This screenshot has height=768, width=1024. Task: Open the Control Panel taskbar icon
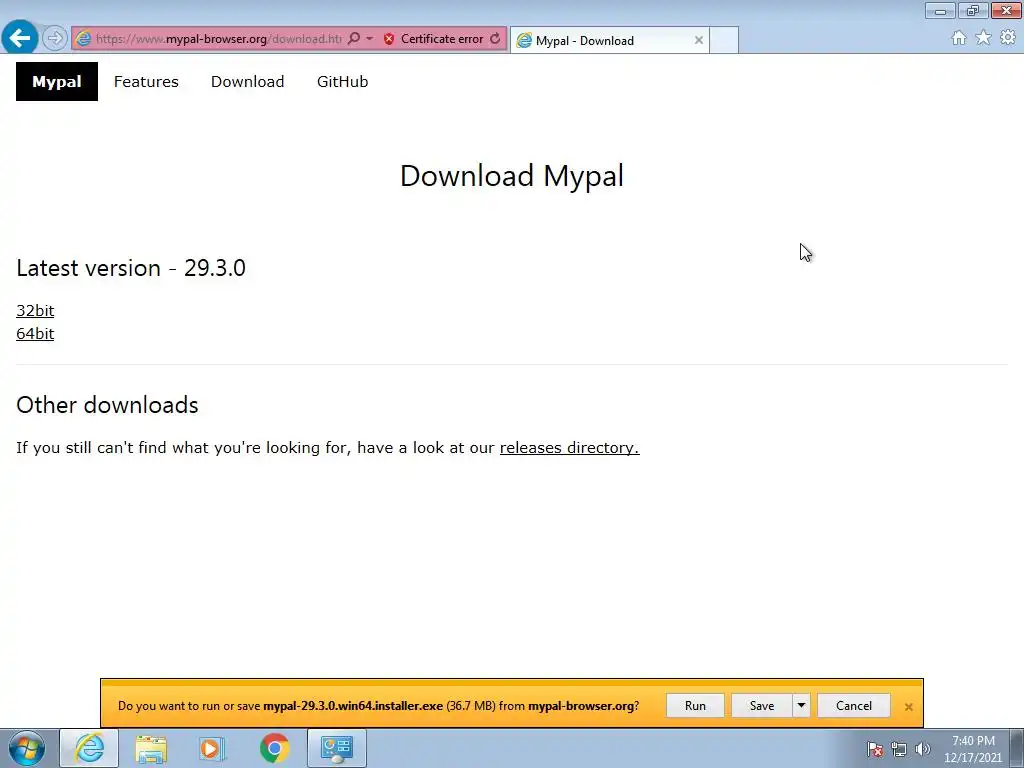pyautogui.click(x=336, y=748)
